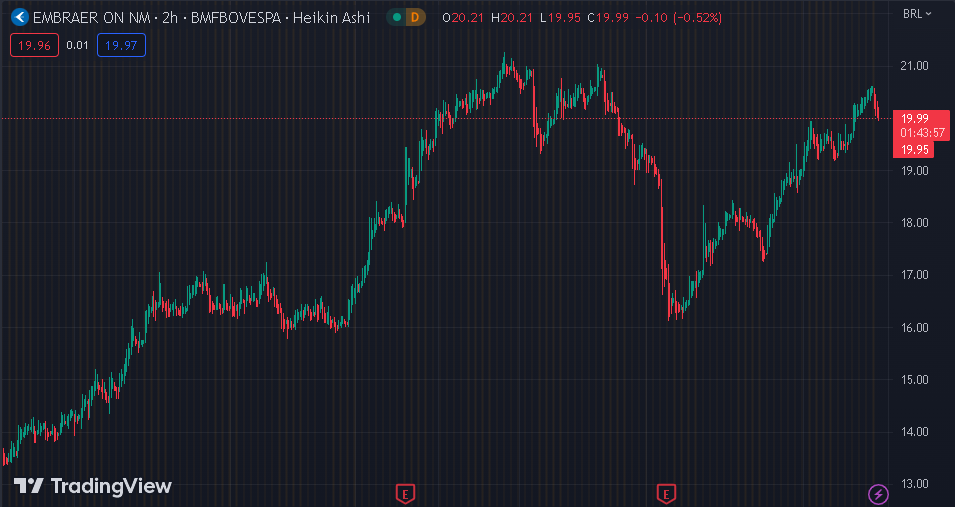Click the H20.21 high value
The width and height of the screenshot is (955, 507).
point(513,18)
